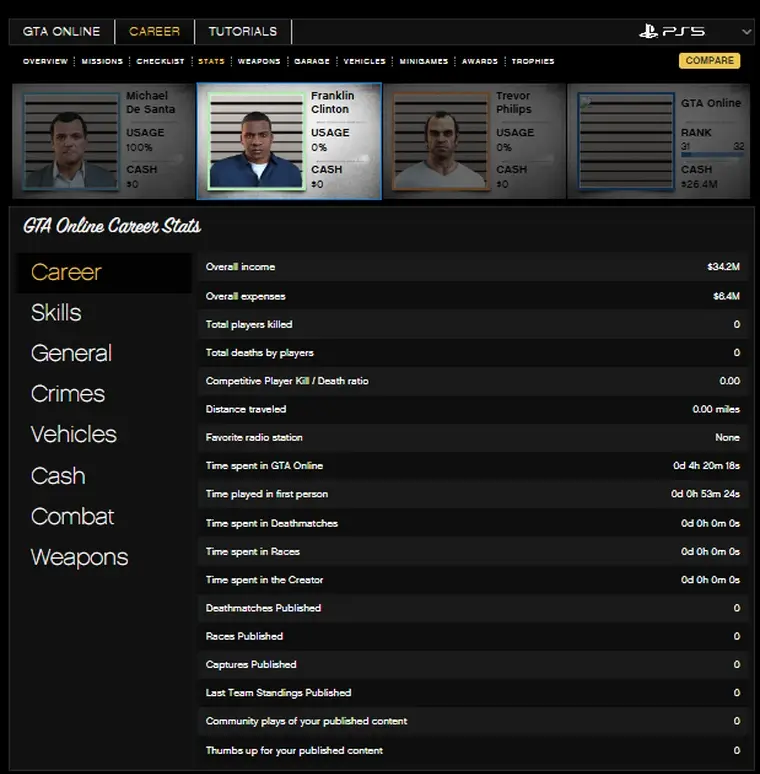Go to the TROPHIES sub-navigation link
760x774 pixels.
[x=533, y=61]
